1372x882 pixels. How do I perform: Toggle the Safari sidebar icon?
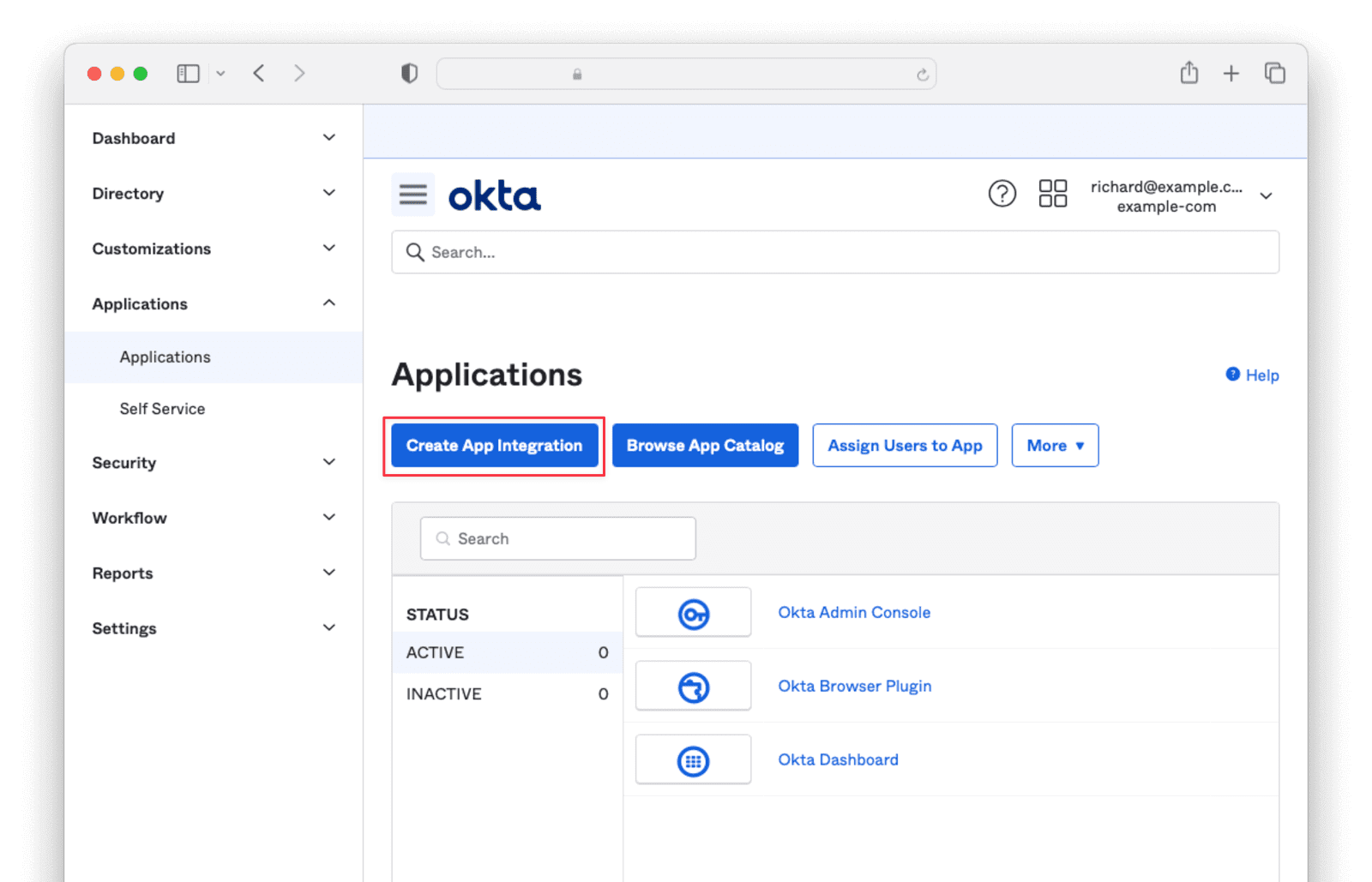tap(188, 74)
